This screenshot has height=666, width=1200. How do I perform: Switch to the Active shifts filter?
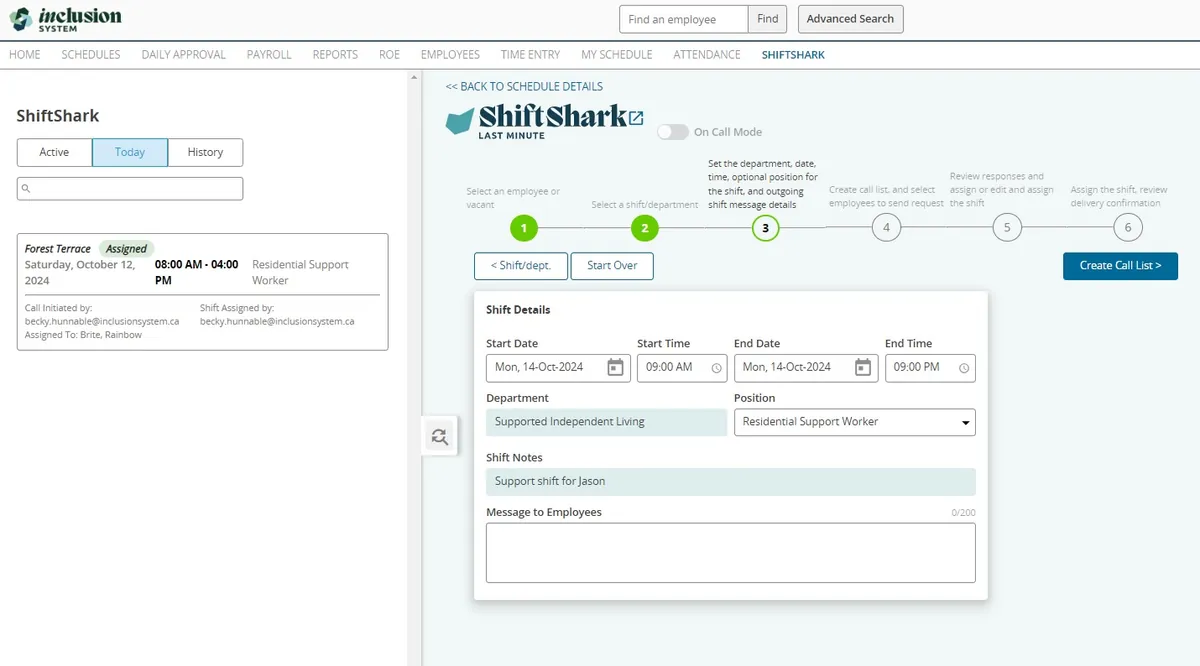(x=54, y=152)
